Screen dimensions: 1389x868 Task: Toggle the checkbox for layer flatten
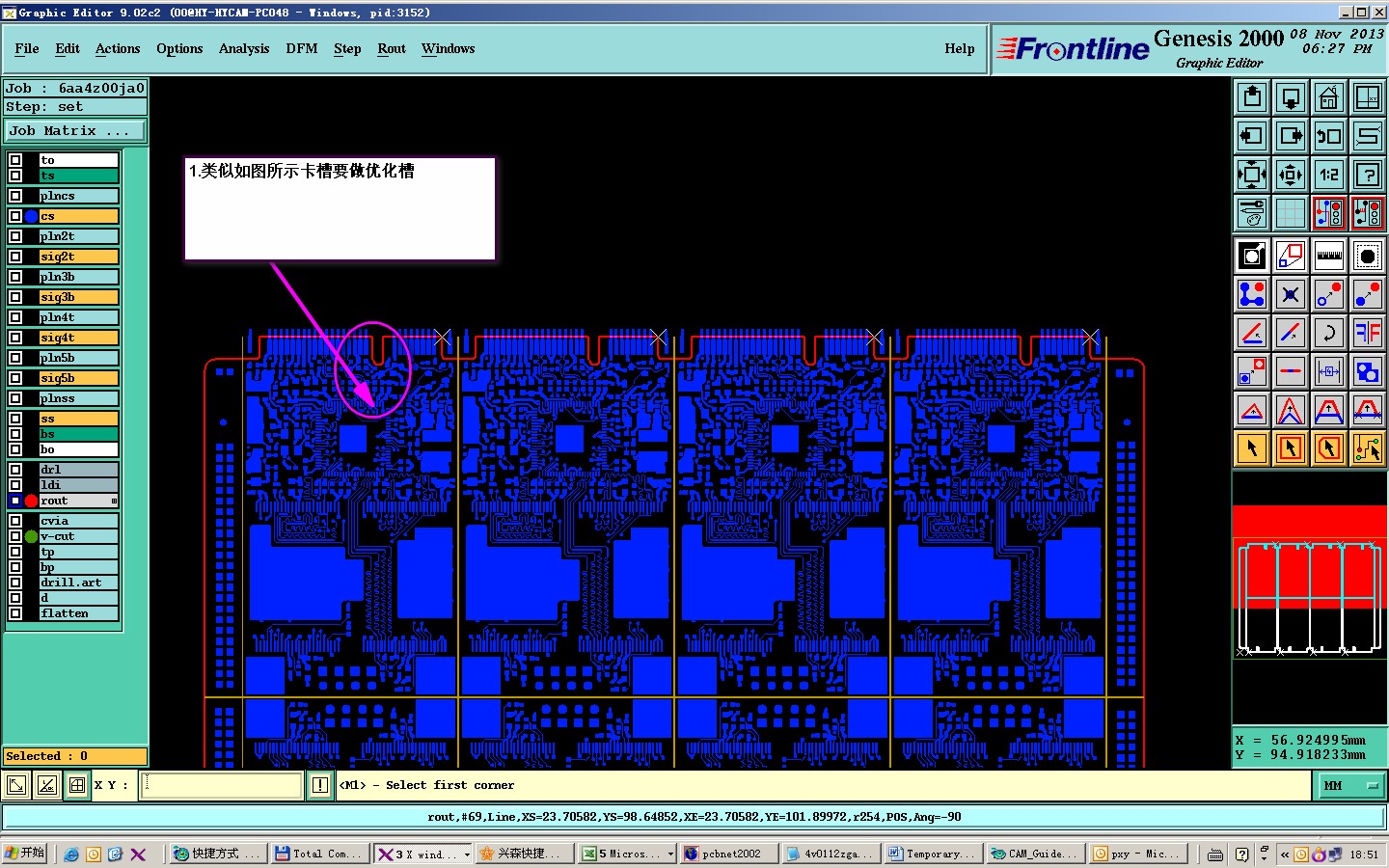15,613
